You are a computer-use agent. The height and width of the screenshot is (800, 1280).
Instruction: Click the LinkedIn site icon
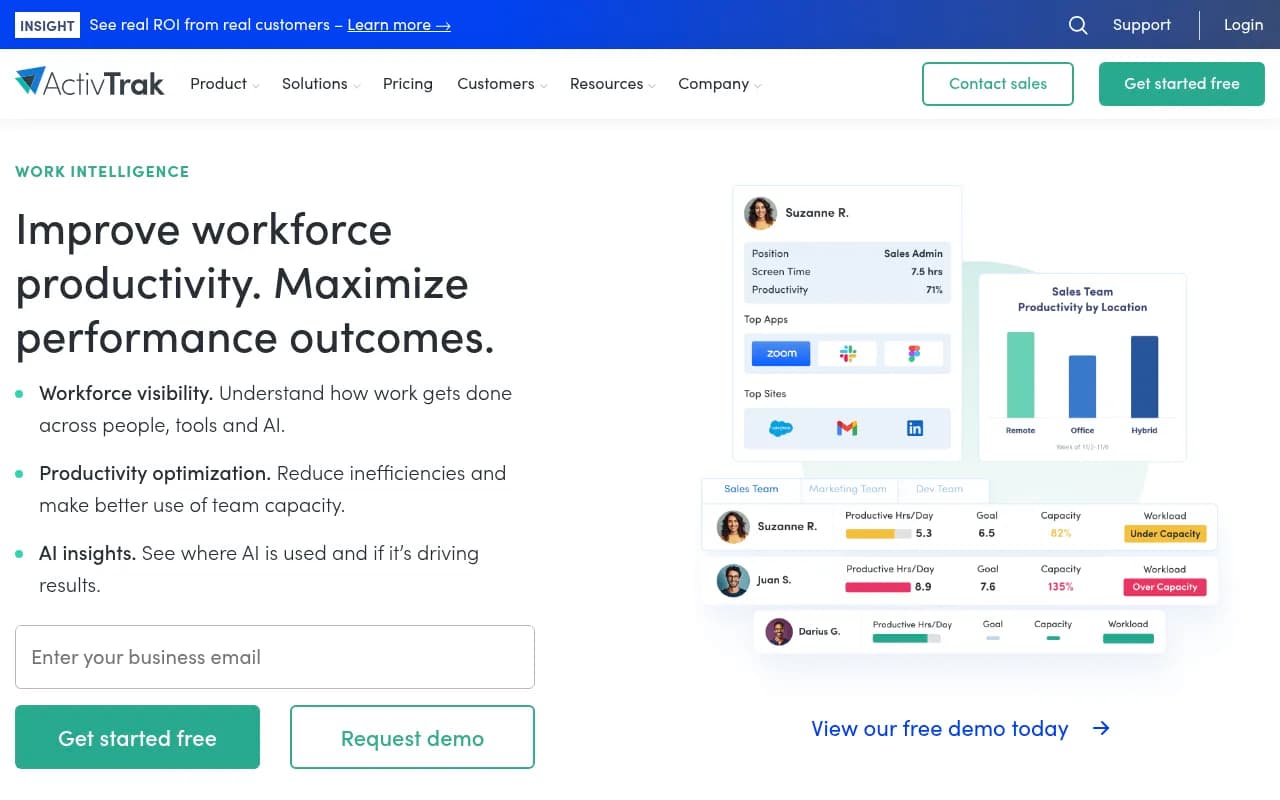click(x=914, y=428)
